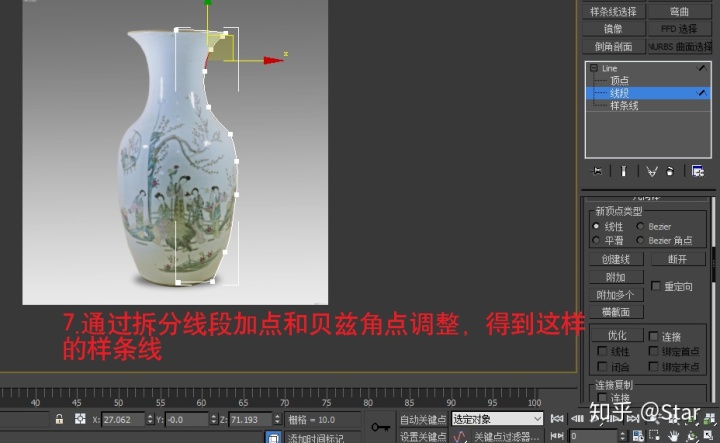Enable the 绑定末点 checkbox
This screenshot has height=443, width=720.
click(x=653, y=366)
